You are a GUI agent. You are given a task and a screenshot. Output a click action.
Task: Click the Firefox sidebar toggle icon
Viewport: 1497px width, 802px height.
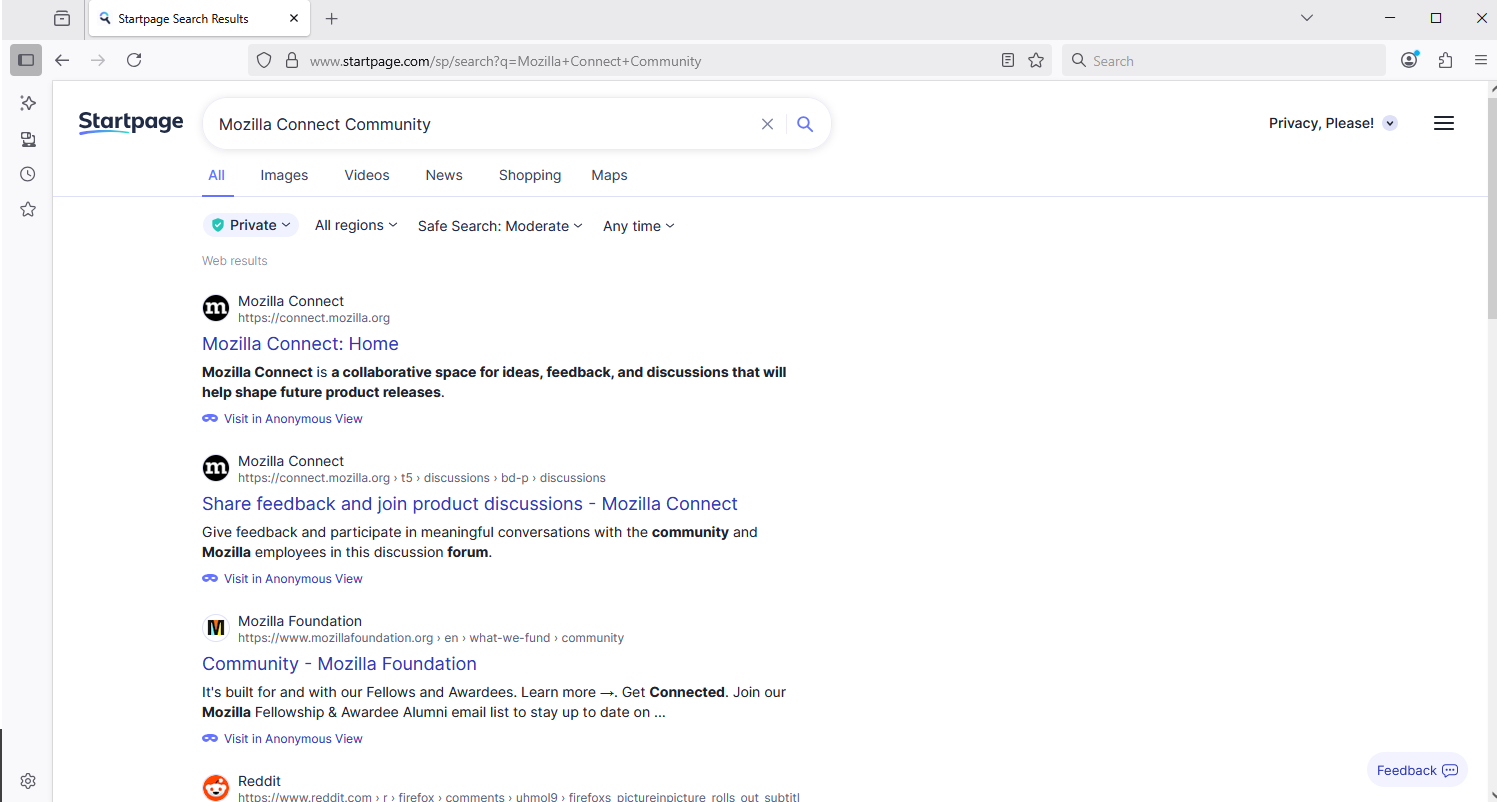point(26,60)
